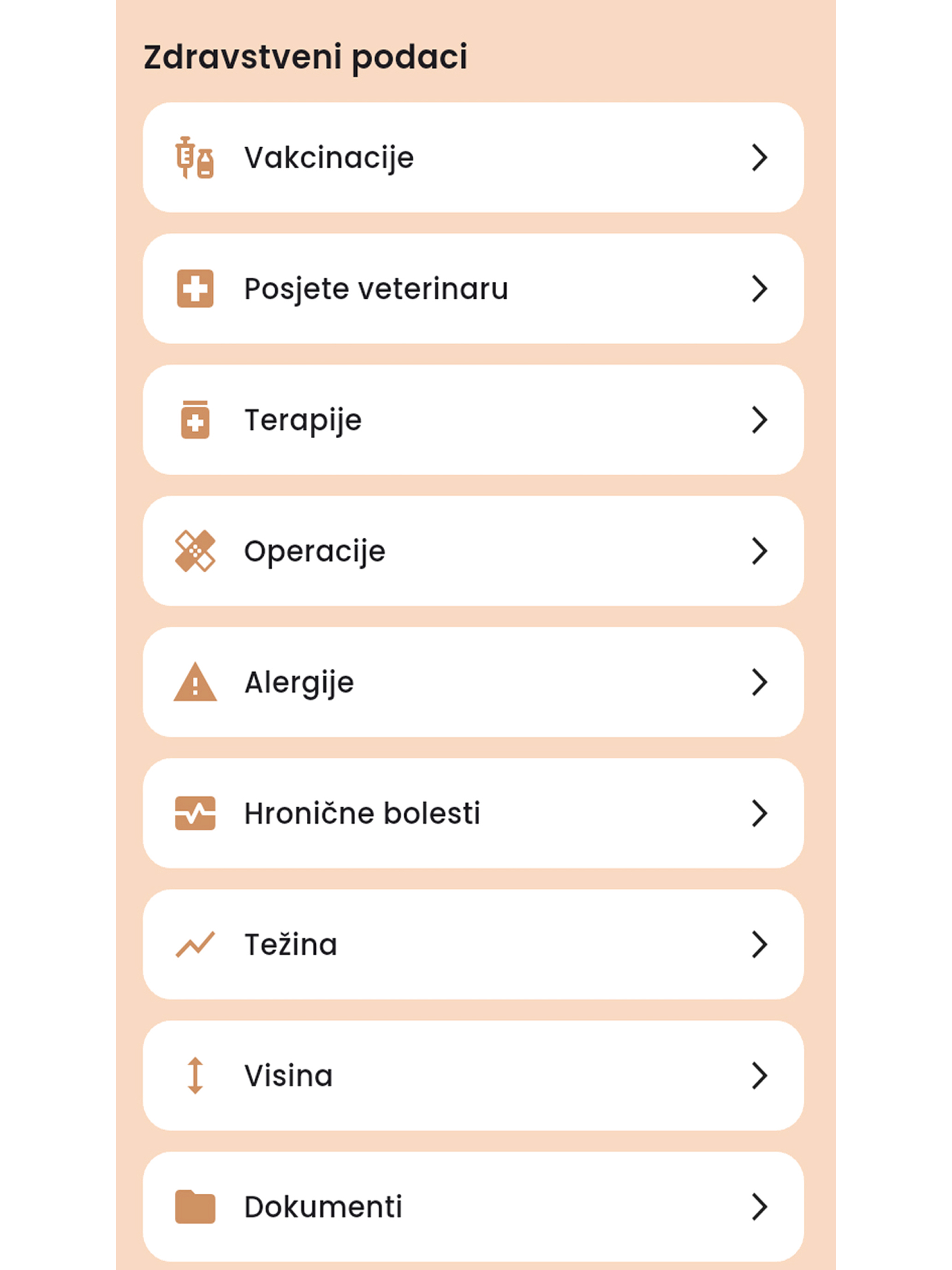Expand Posjete veterinaru using right chevron
The height and width of the screenshot is (1270, 952).
point(759,288)
